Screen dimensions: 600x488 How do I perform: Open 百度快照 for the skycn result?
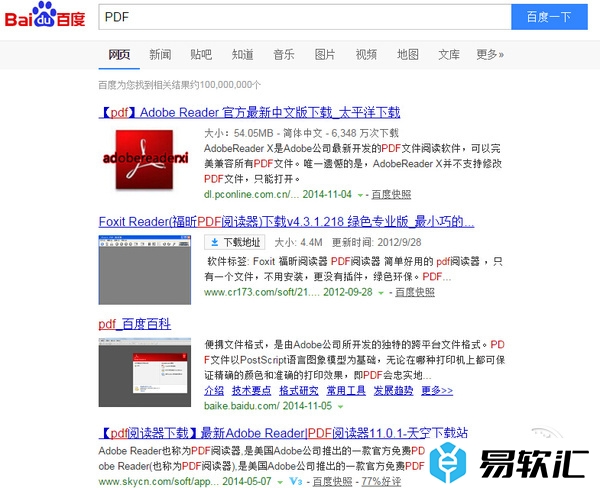332,481
